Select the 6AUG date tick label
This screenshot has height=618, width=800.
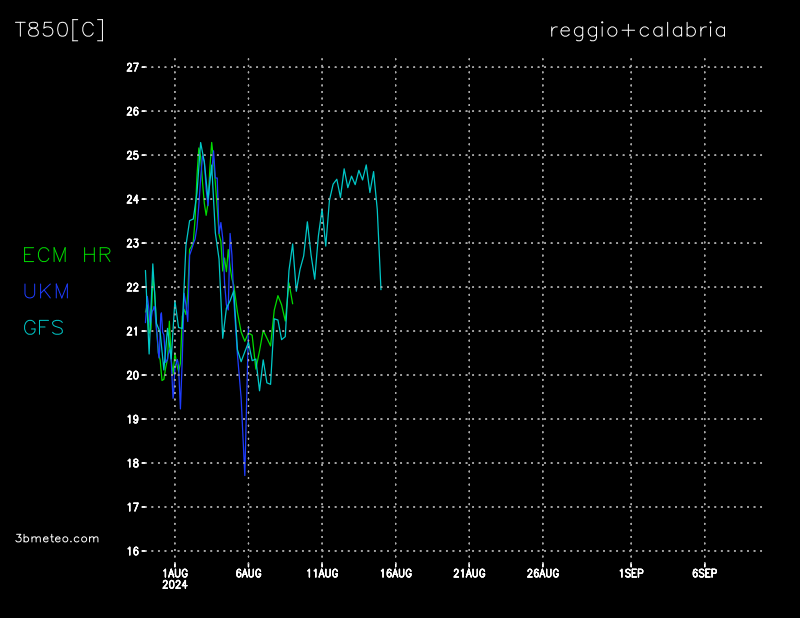tap(248, 574)
